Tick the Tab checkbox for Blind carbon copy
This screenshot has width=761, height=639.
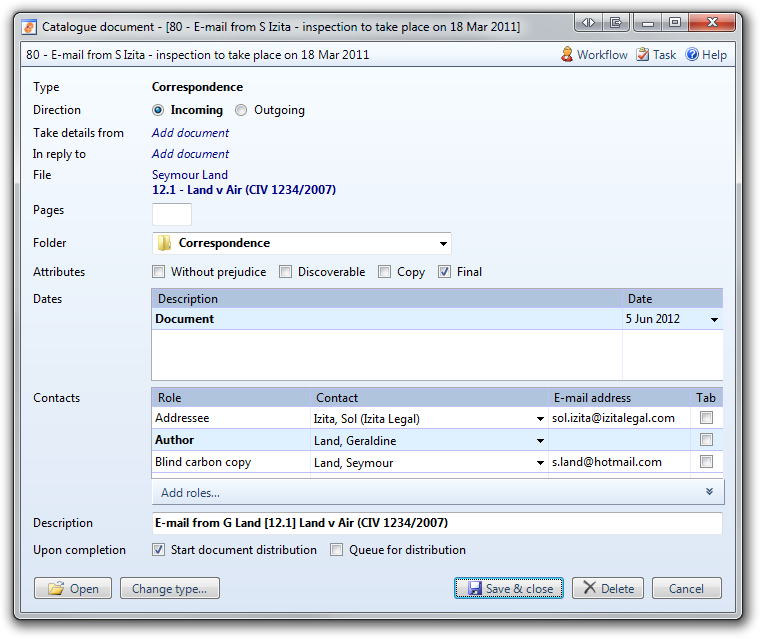click(706, 461)
